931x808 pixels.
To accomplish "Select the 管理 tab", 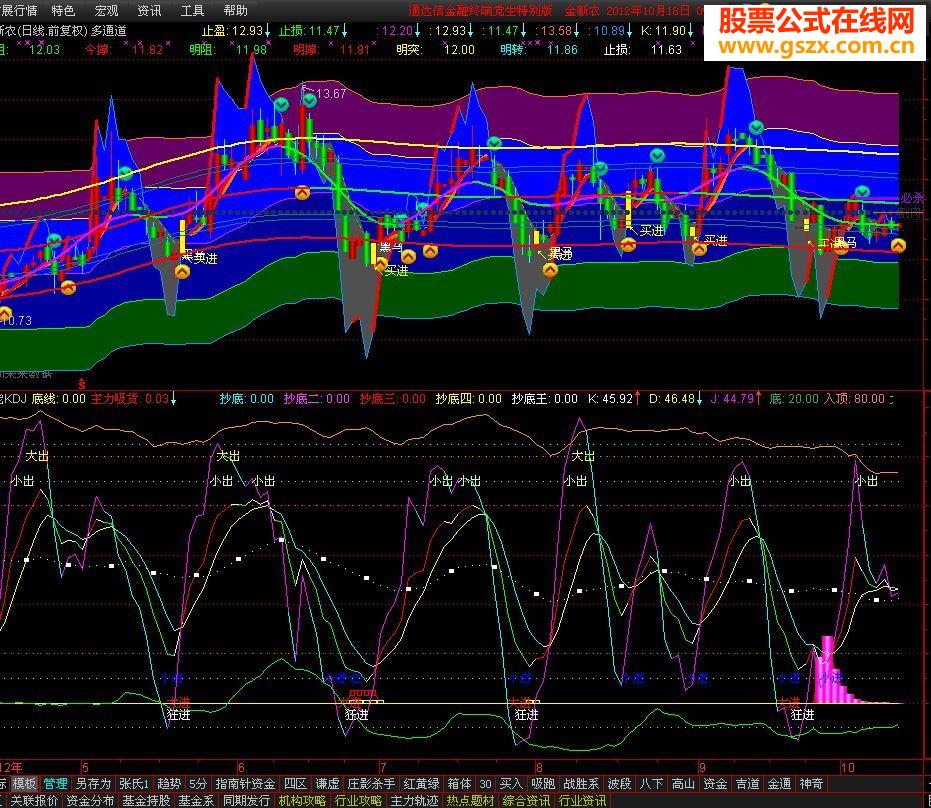I will coord(55,784).
